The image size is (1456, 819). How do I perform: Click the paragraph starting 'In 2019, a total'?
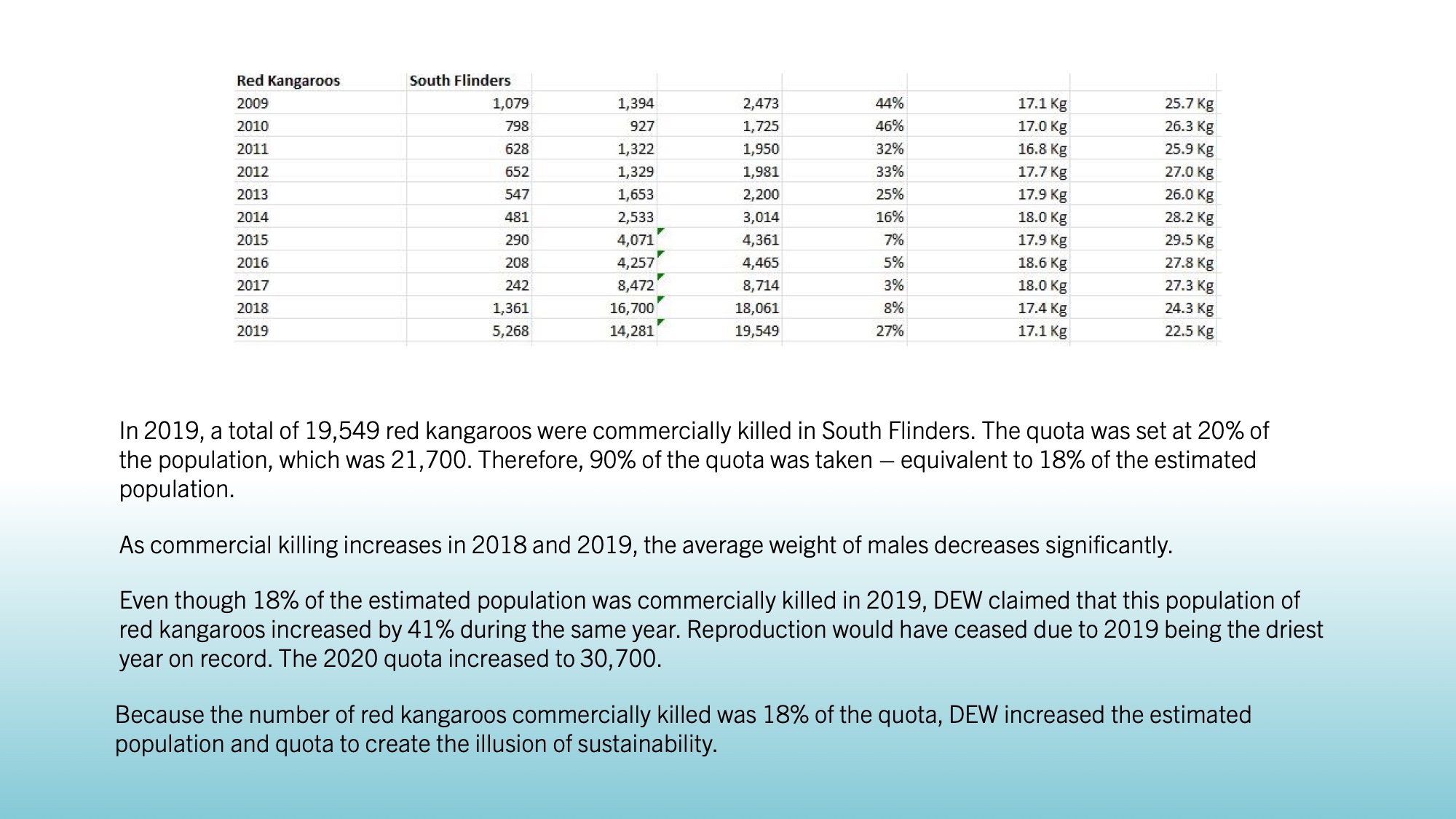(x=694, y=460)
